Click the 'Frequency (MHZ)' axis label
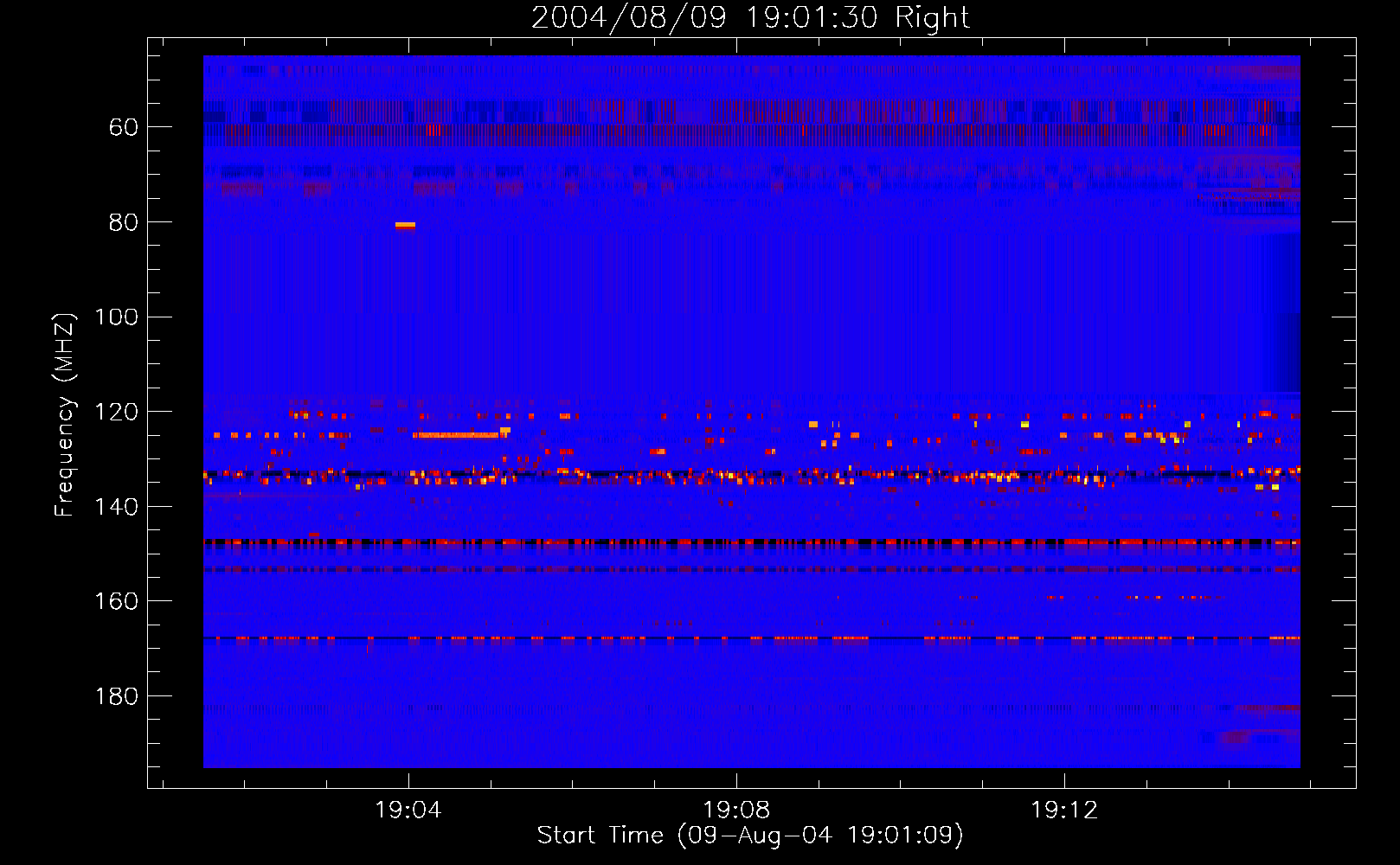The height and width of the screenshot is (865, 1400). click(65, 414)
